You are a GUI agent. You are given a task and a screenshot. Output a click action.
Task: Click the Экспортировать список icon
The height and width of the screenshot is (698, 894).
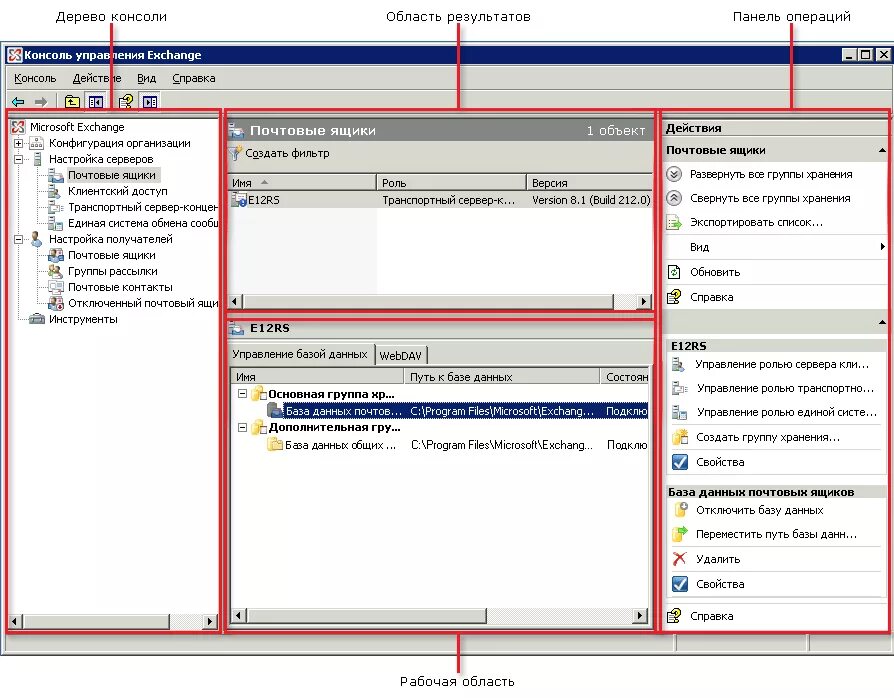[674, 222]
